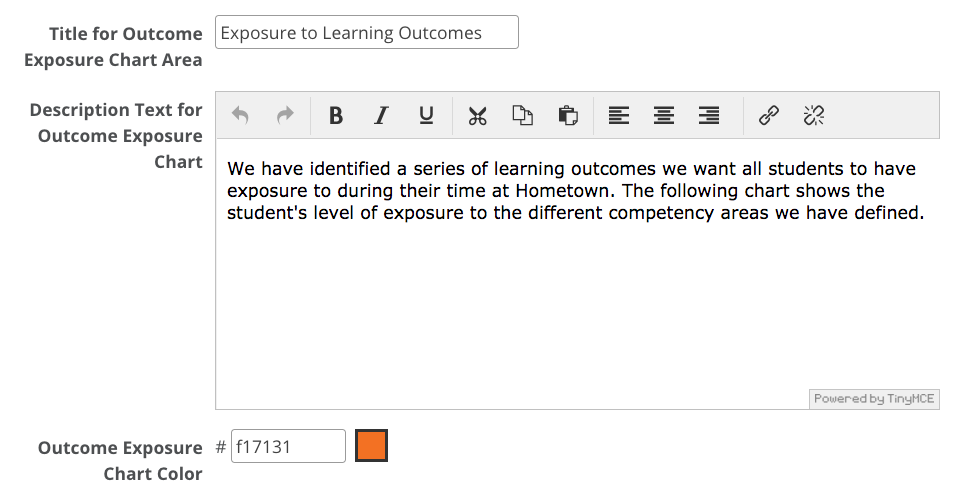Align text right
Screen dimensions: 954x489
[x=709, y=115]
